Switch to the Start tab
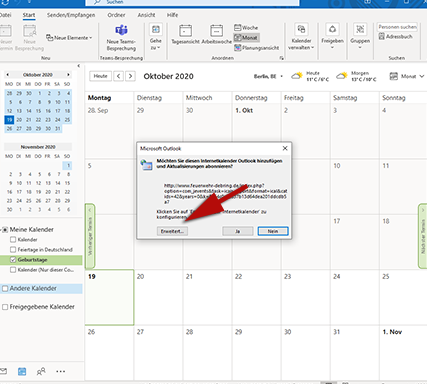 29,15
